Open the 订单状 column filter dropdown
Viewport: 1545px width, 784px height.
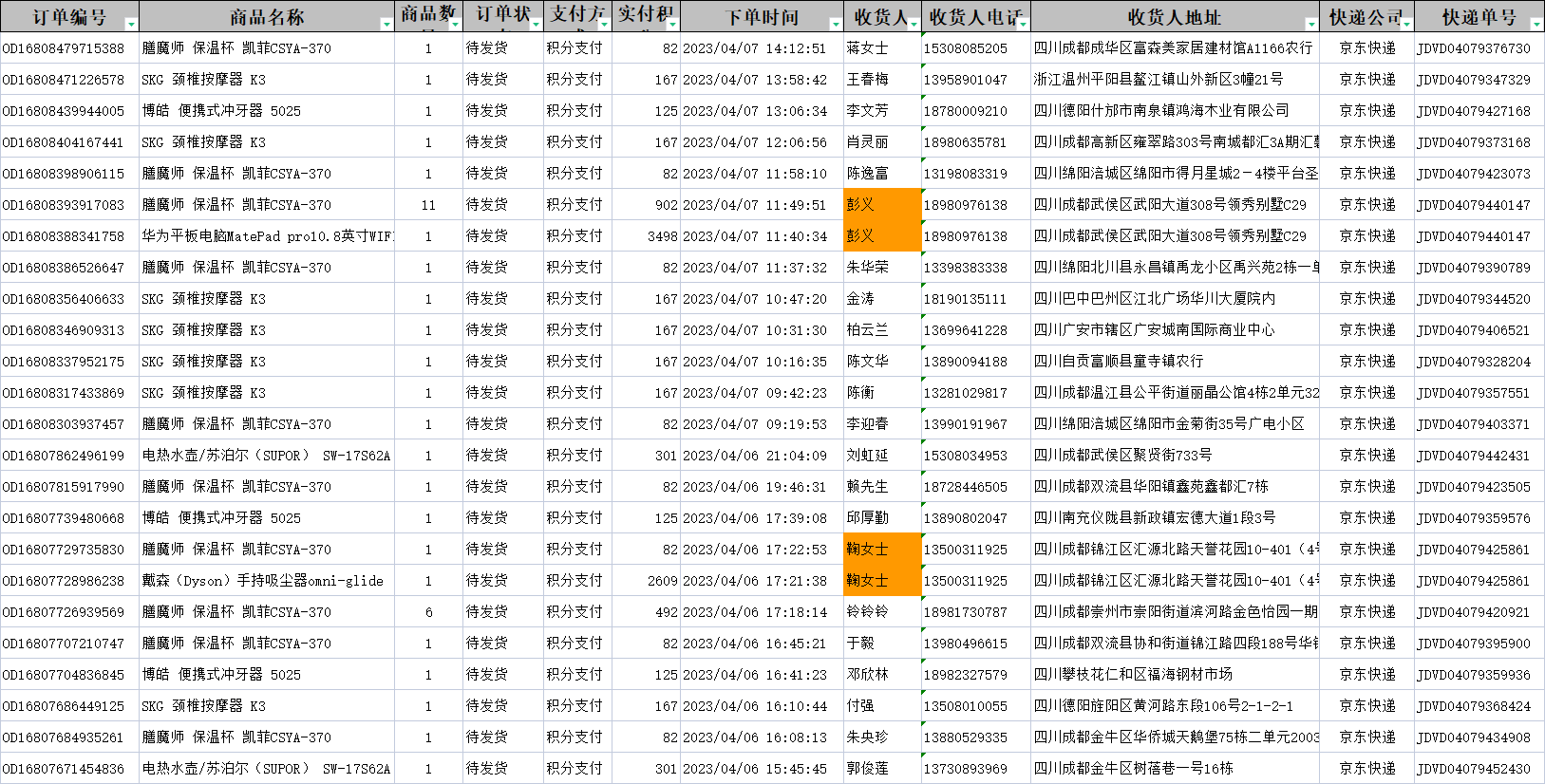click(x=536, y=24)
